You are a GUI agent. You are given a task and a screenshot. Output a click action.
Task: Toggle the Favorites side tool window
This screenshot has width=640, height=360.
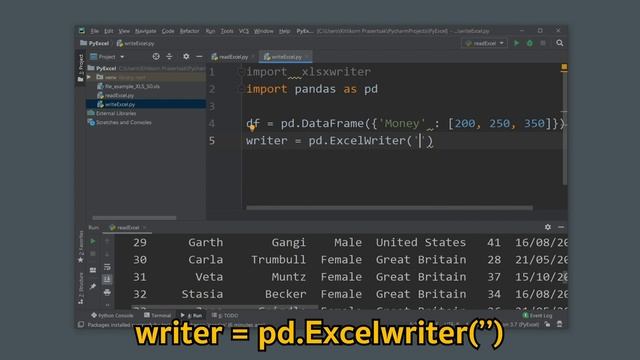coord(80,247)
